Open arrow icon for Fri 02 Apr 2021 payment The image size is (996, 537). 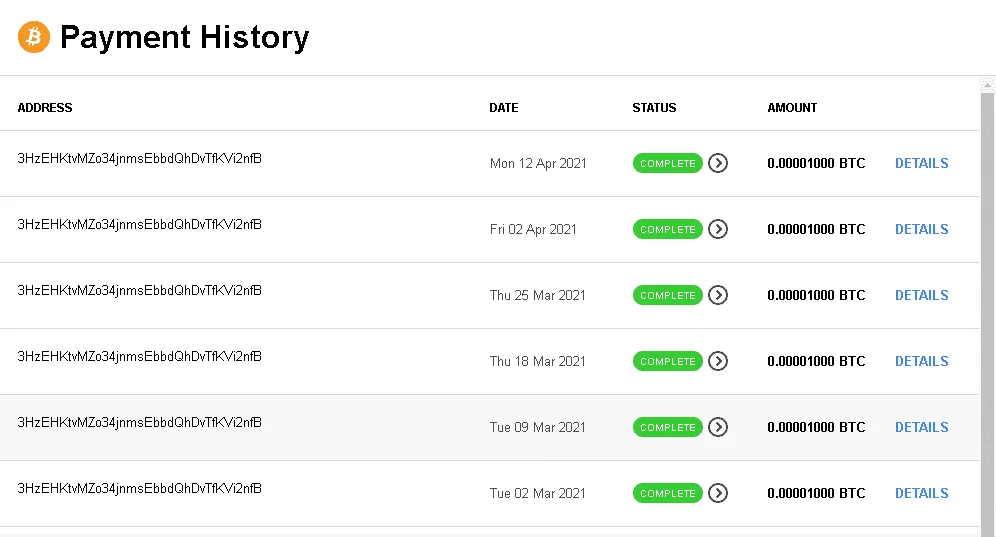point(718,229)
